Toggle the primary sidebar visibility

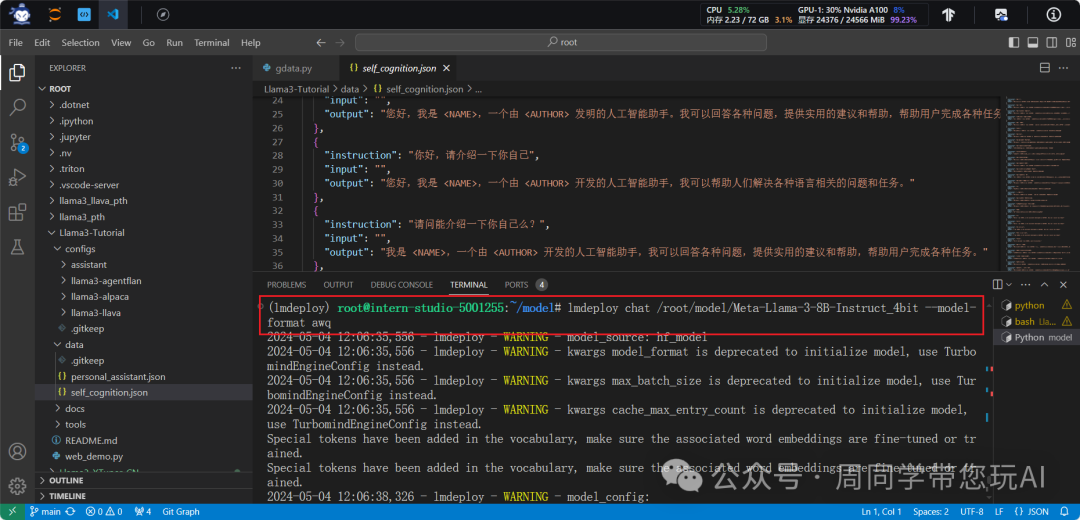(x=1014, y=43)
